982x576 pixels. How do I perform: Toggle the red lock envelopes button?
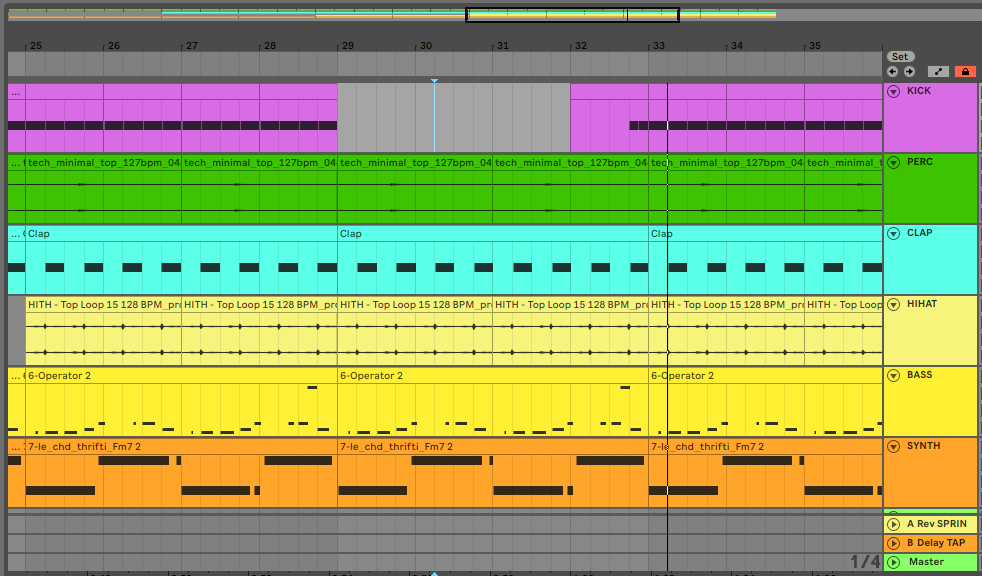tap(965, 72)
